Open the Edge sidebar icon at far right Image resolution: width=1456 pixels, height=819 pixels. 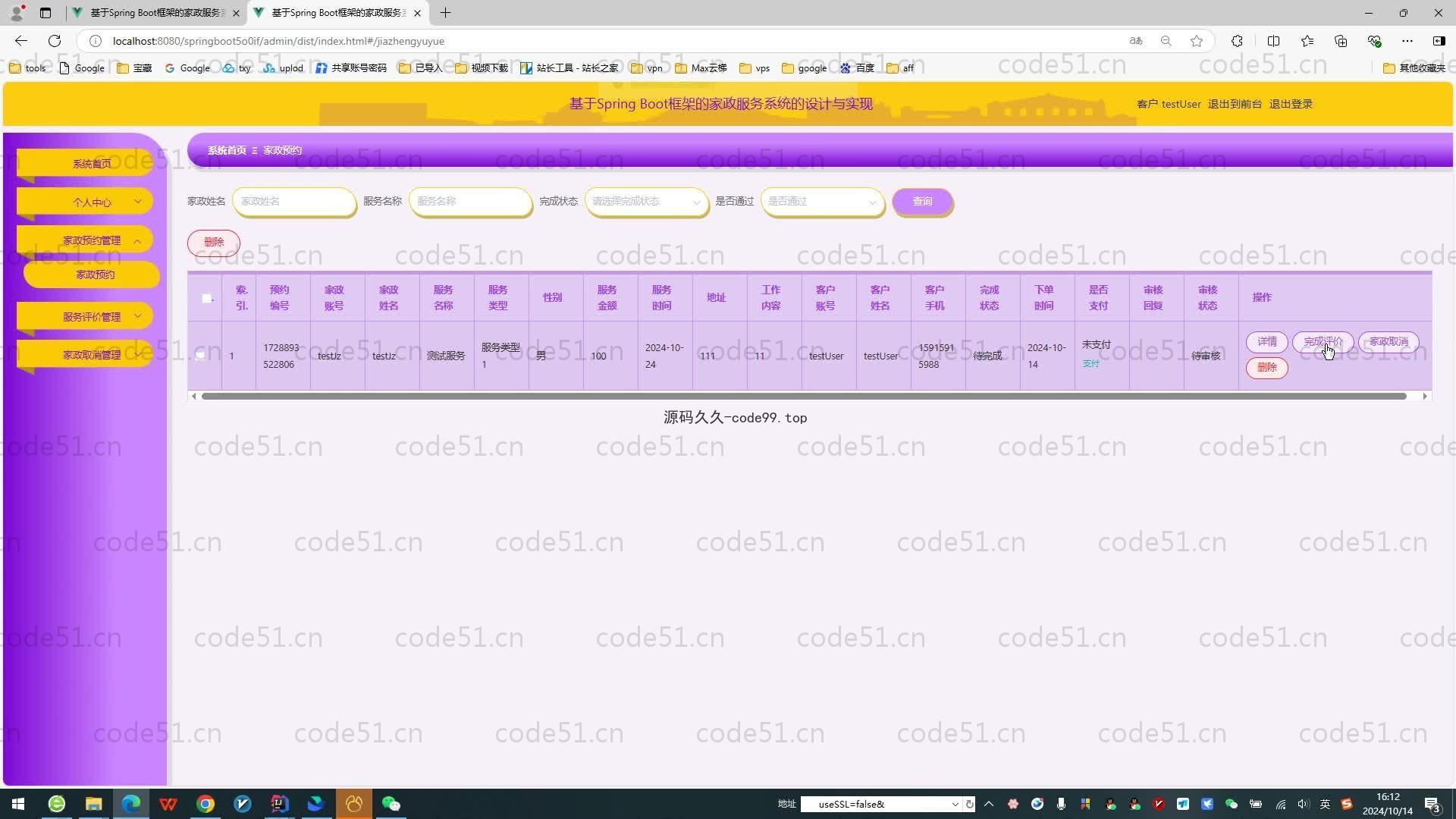(x=1439, y=41)
